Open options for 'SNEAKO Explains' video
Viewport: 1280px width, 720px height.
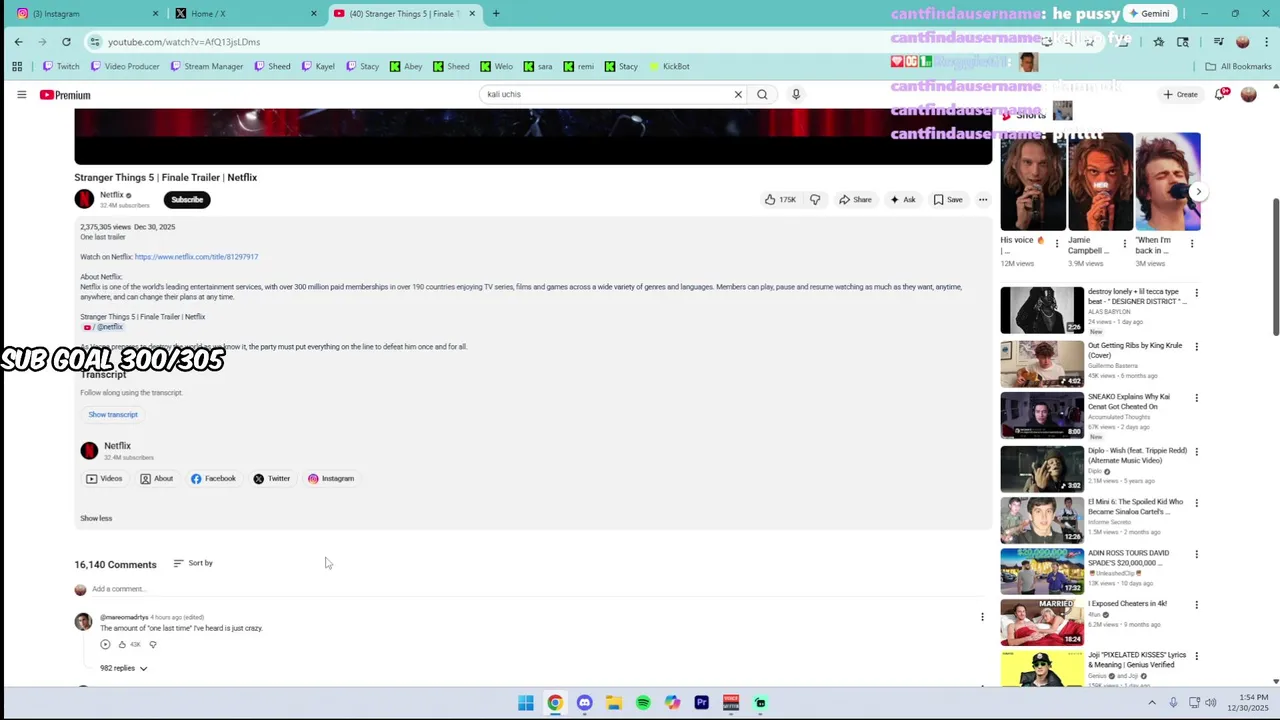click(x=1196, y=398)
